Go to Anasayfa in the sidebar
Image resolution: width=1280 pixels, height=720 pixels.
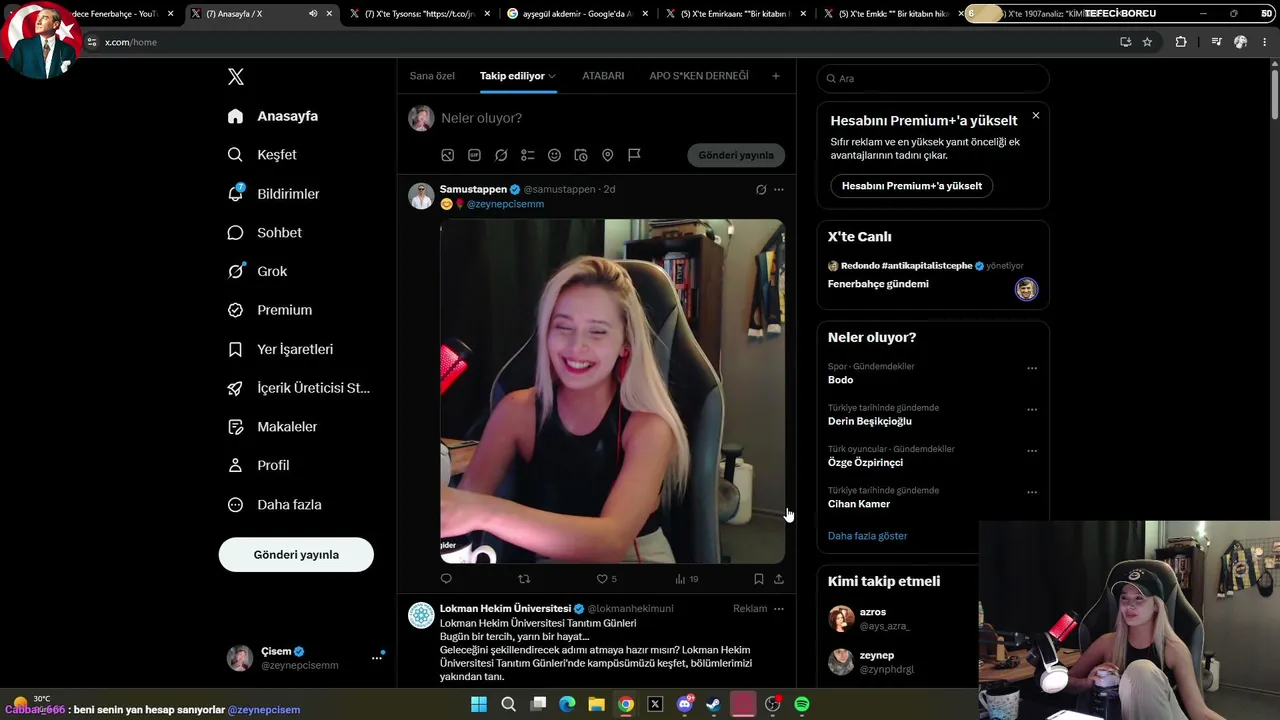tap(273, 116)
